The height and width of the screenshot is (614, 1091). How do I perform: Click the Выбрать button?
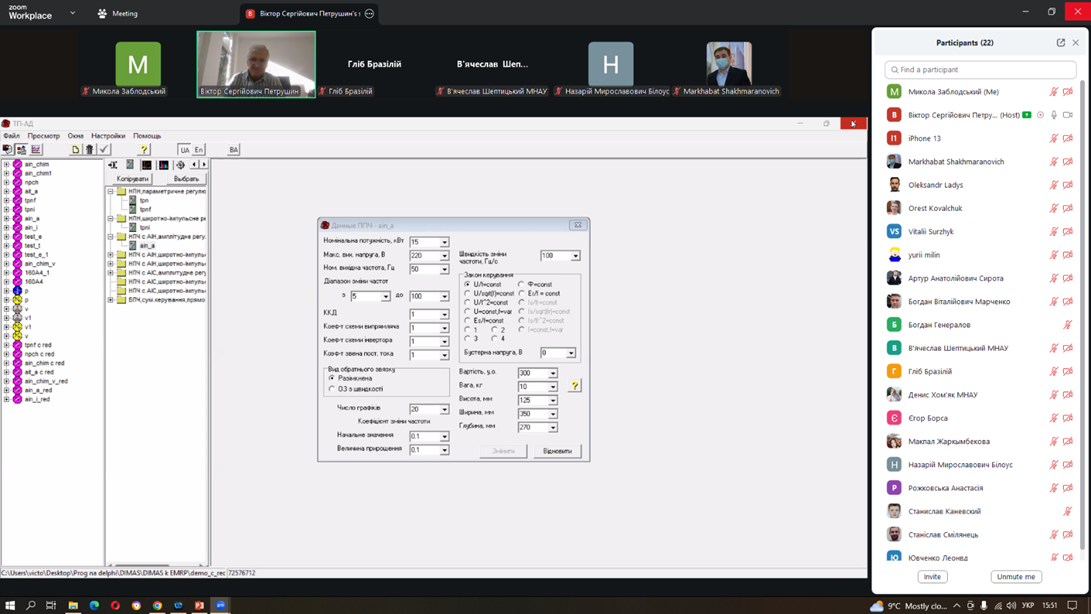click(x=186, y=179)
